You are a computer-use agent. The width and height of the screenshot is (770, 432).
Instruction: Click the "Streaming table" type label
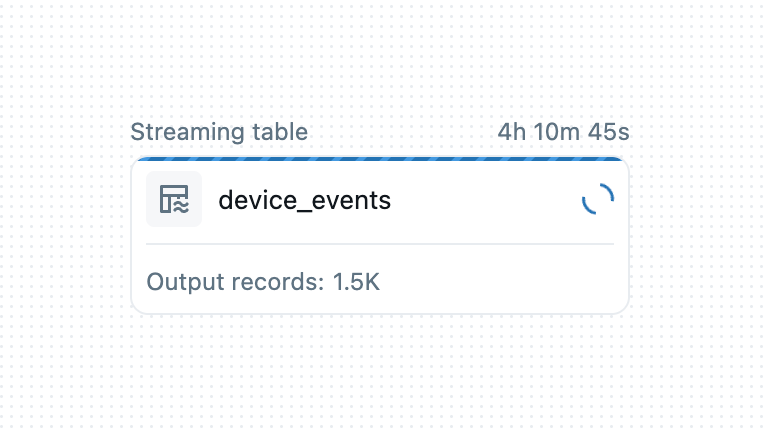point(219,132)
